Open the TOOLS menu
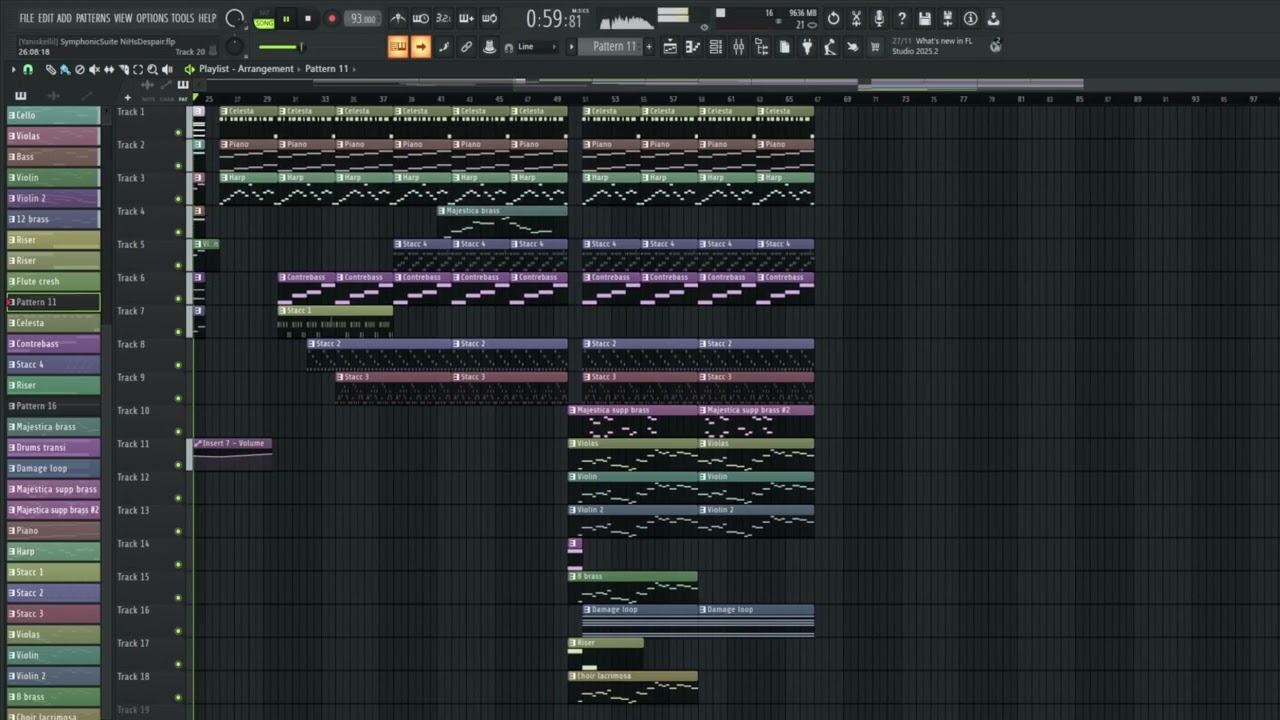 [x=182, y=18]
